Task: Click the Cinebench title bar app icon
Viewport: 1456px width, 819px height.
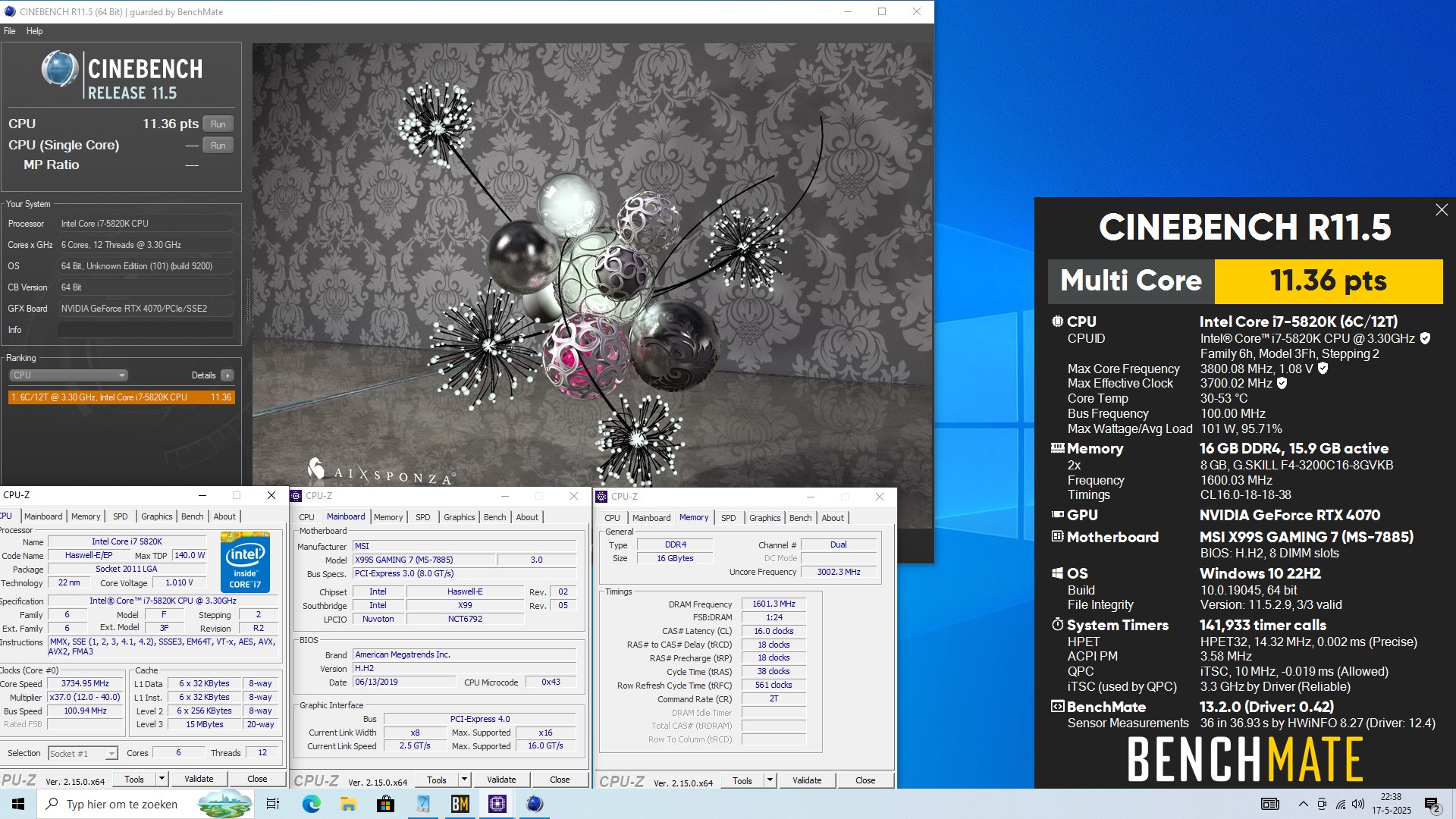Action: click(10, 11)
